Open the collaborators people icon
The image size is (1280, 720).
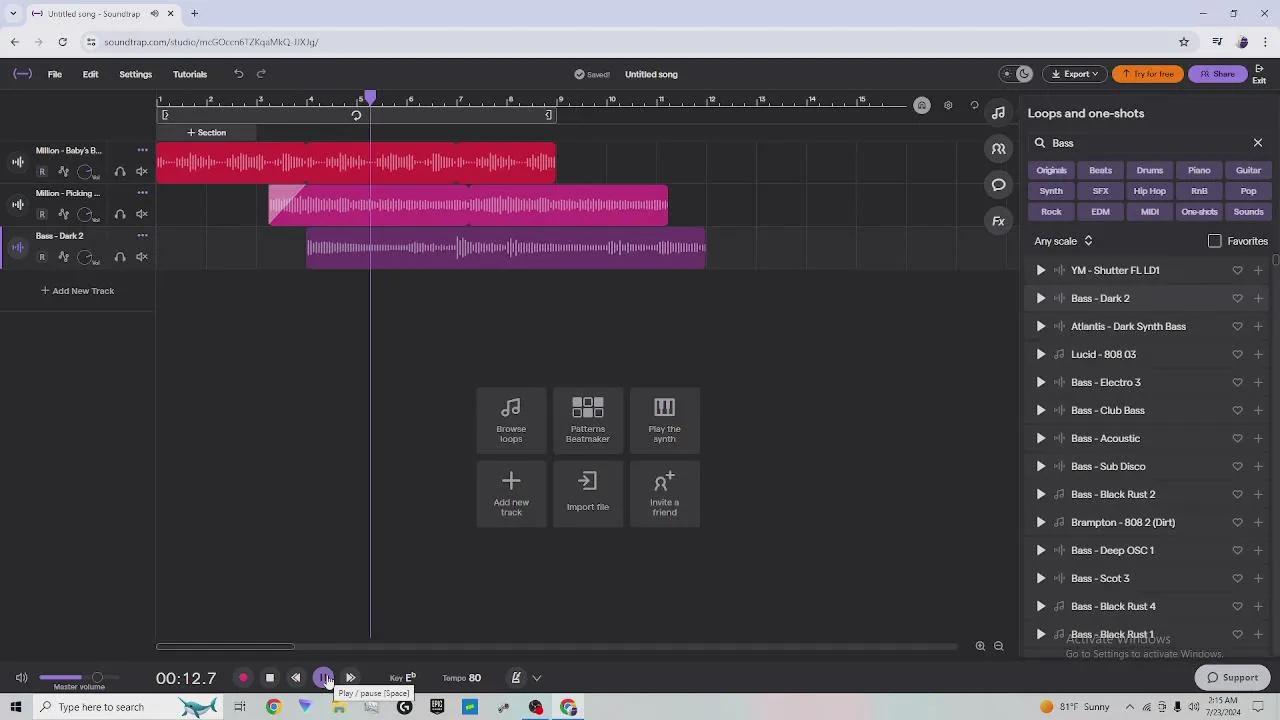coord(998,149)
